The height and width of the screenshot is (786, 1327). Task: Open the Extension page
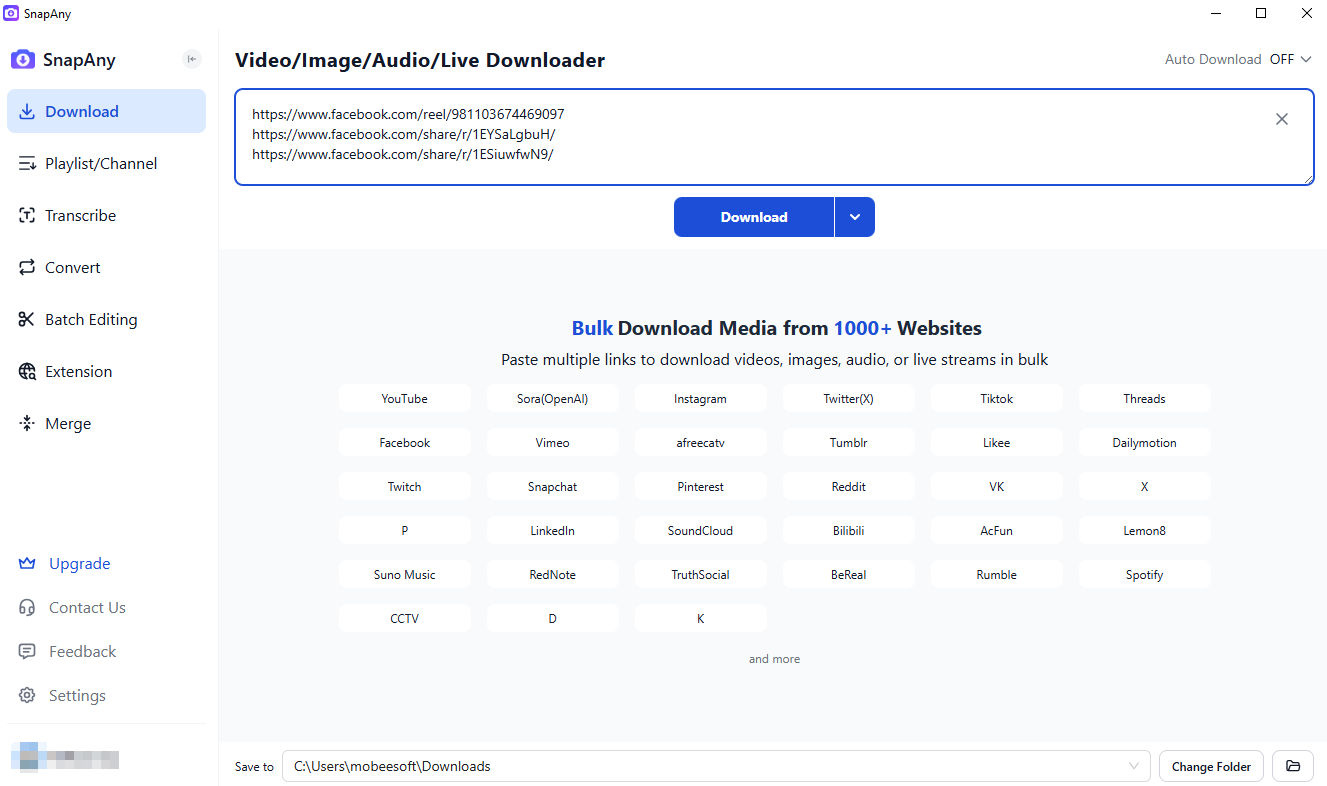pos(106,372)
